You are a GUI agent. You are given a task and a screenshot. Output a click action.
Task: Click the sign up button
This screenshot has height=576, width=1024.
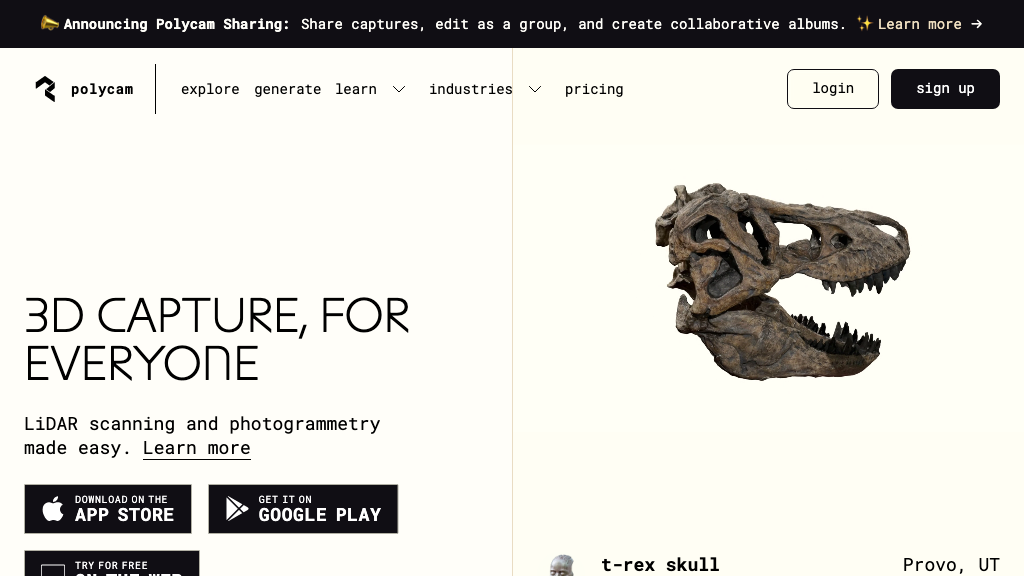(x=945, y=89)
